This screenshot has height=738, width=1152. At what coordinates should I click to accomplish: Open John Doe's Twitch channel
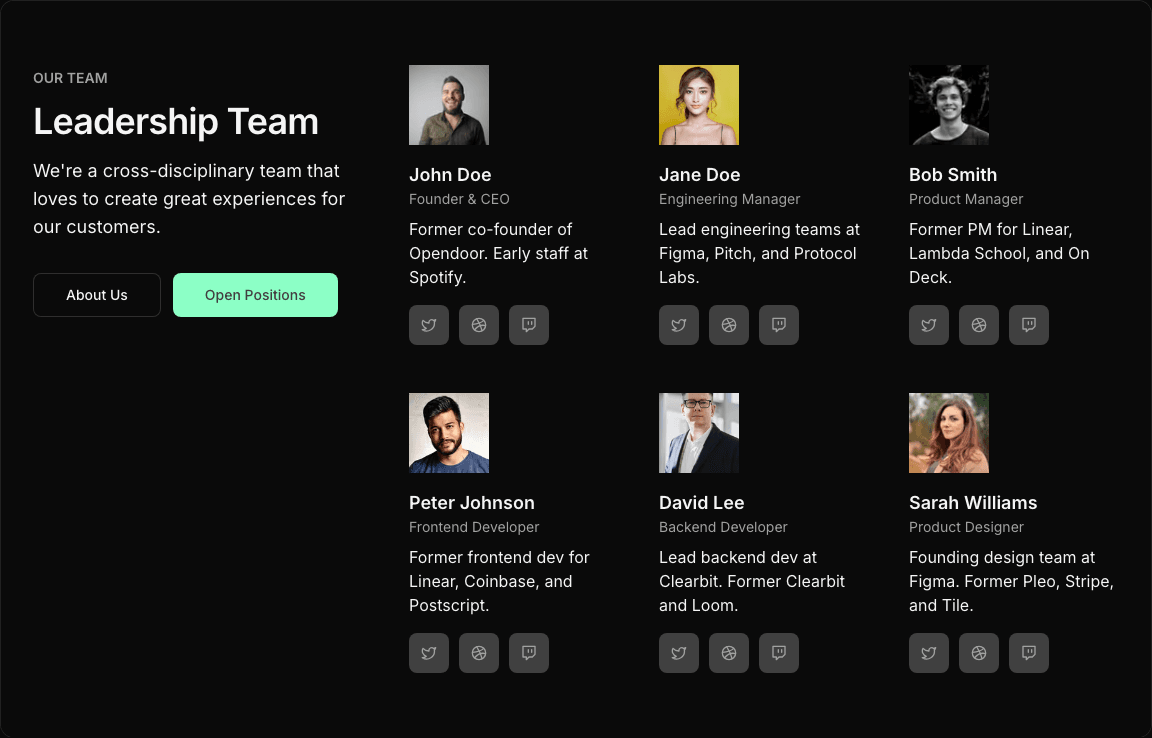pyautogui.click(x=529, y=325)
